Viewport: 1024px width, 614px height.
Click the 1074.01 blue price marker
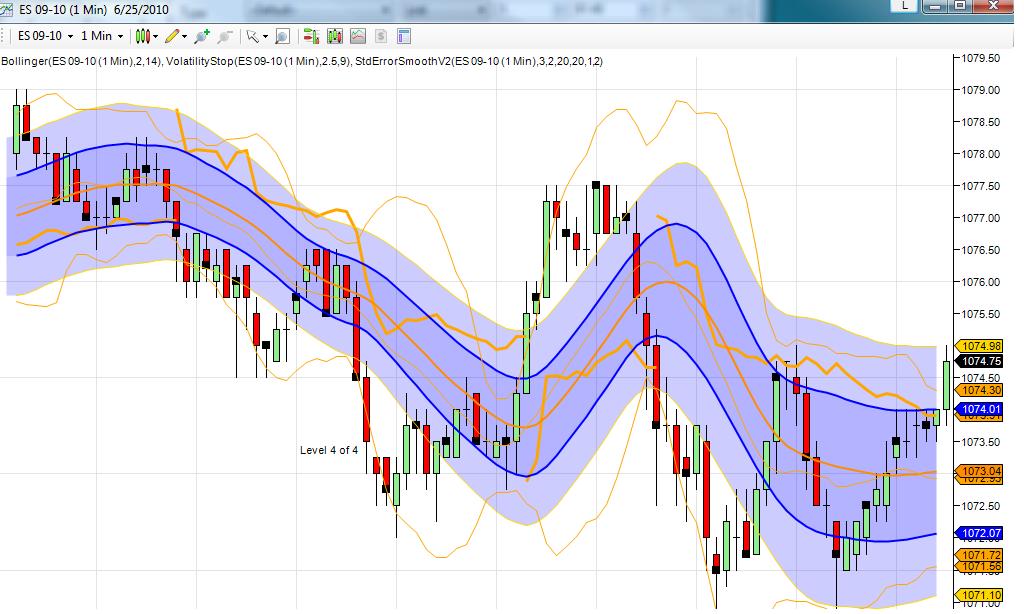click(978, 410)
